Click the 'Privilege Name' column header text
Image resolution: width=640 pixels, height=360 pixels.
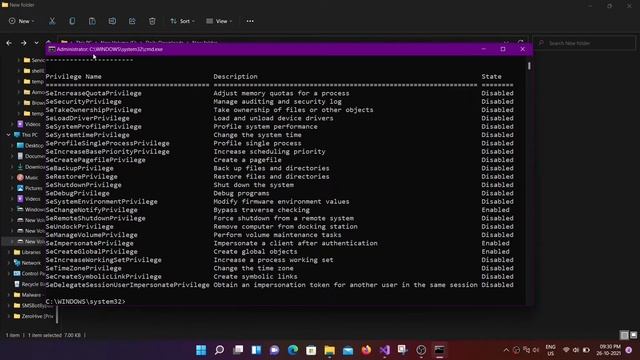click(x=73, y=76)
